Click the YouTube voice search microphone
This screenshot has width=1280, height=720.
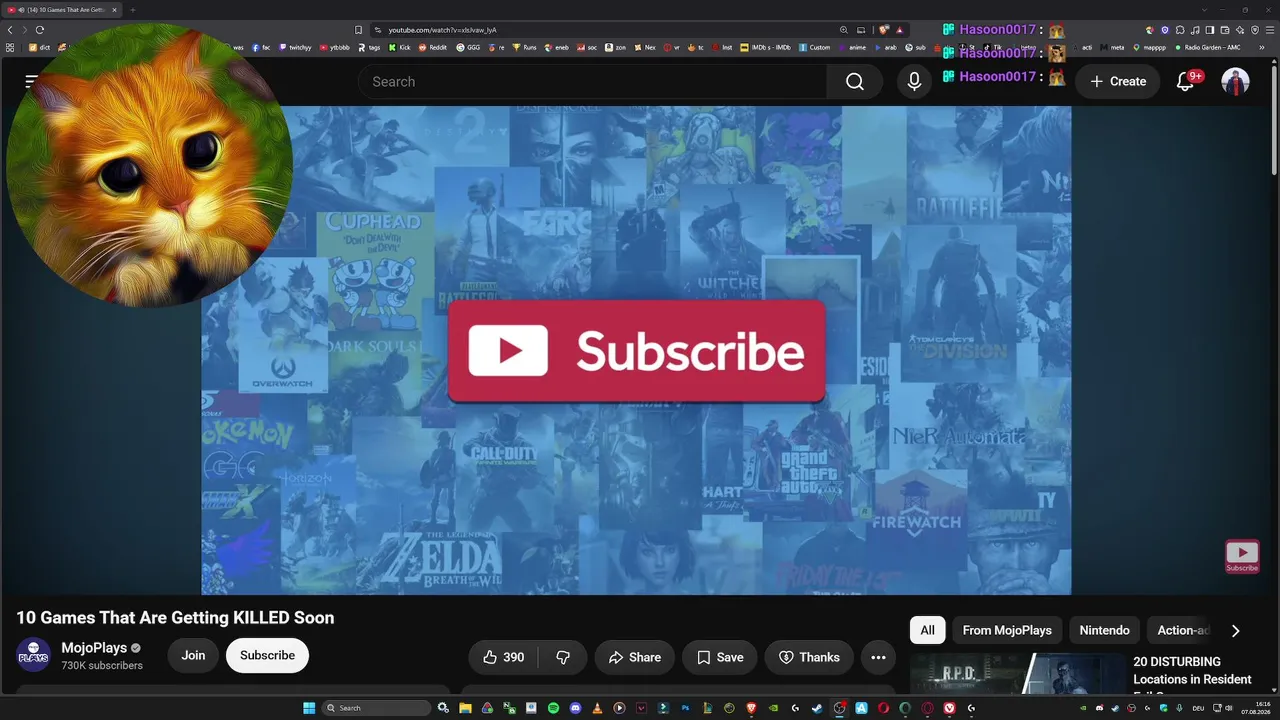(x=914, y=82)
